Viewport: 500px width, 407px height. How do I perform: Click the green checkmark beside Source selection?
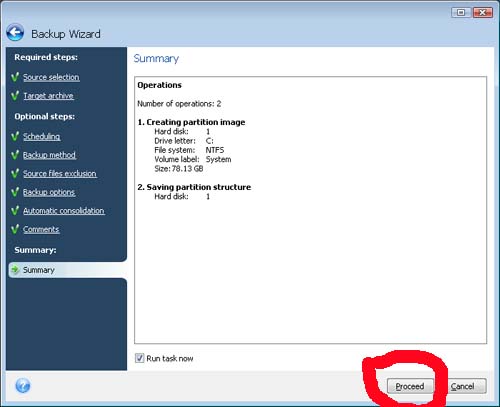tap(15, 77)
